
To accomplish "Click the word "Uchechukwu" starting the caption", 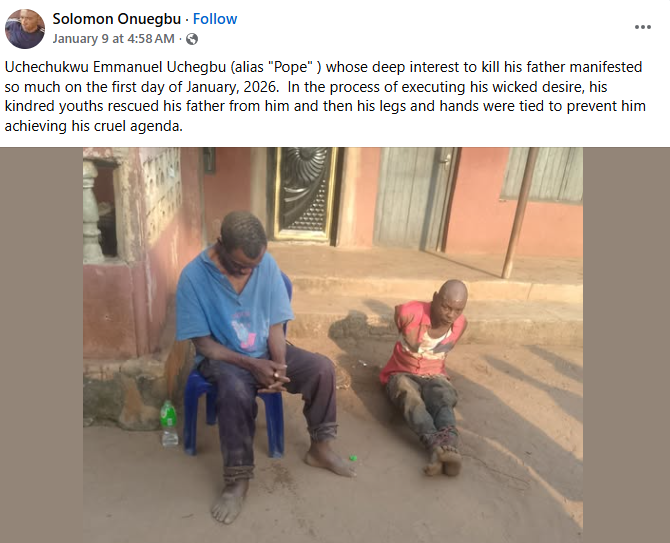I will [x=47, y=67].
